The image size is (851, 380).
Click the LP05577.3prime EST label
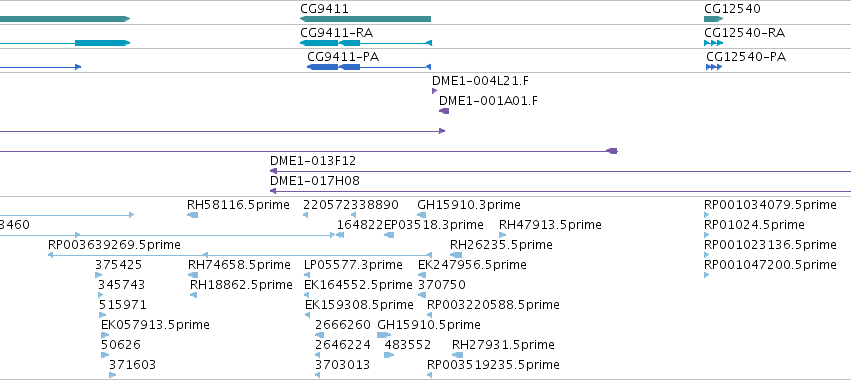(353, 265)
